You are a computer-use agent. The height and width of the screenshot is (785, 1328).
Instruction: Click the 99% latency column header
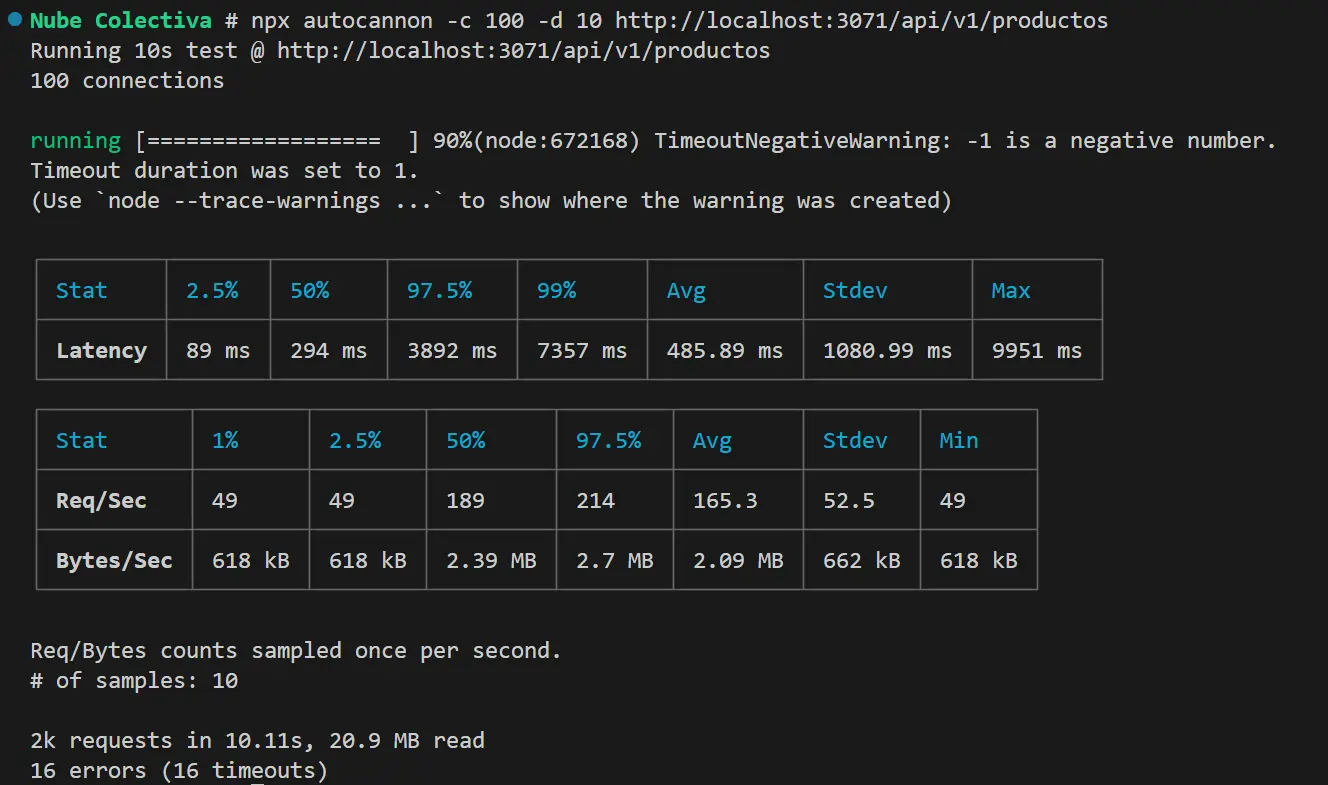point(556,291)
